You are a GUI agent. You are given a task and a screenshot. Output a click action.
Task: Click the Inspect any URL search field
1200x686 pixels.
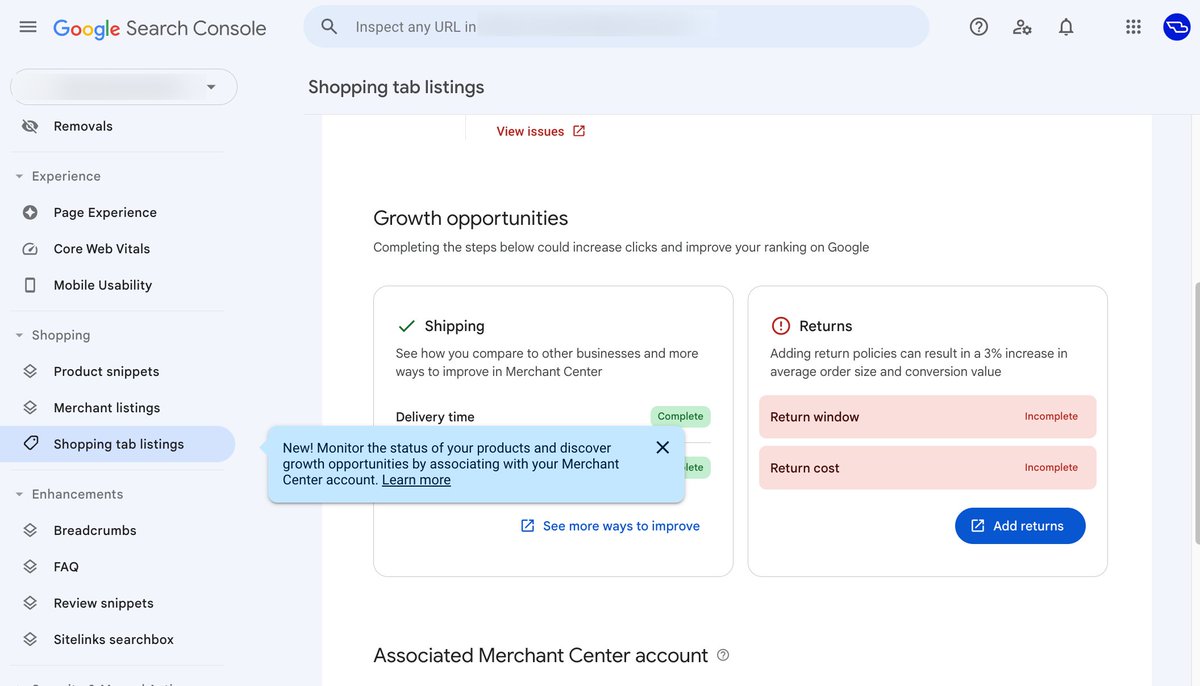click(x=616, y=27)
